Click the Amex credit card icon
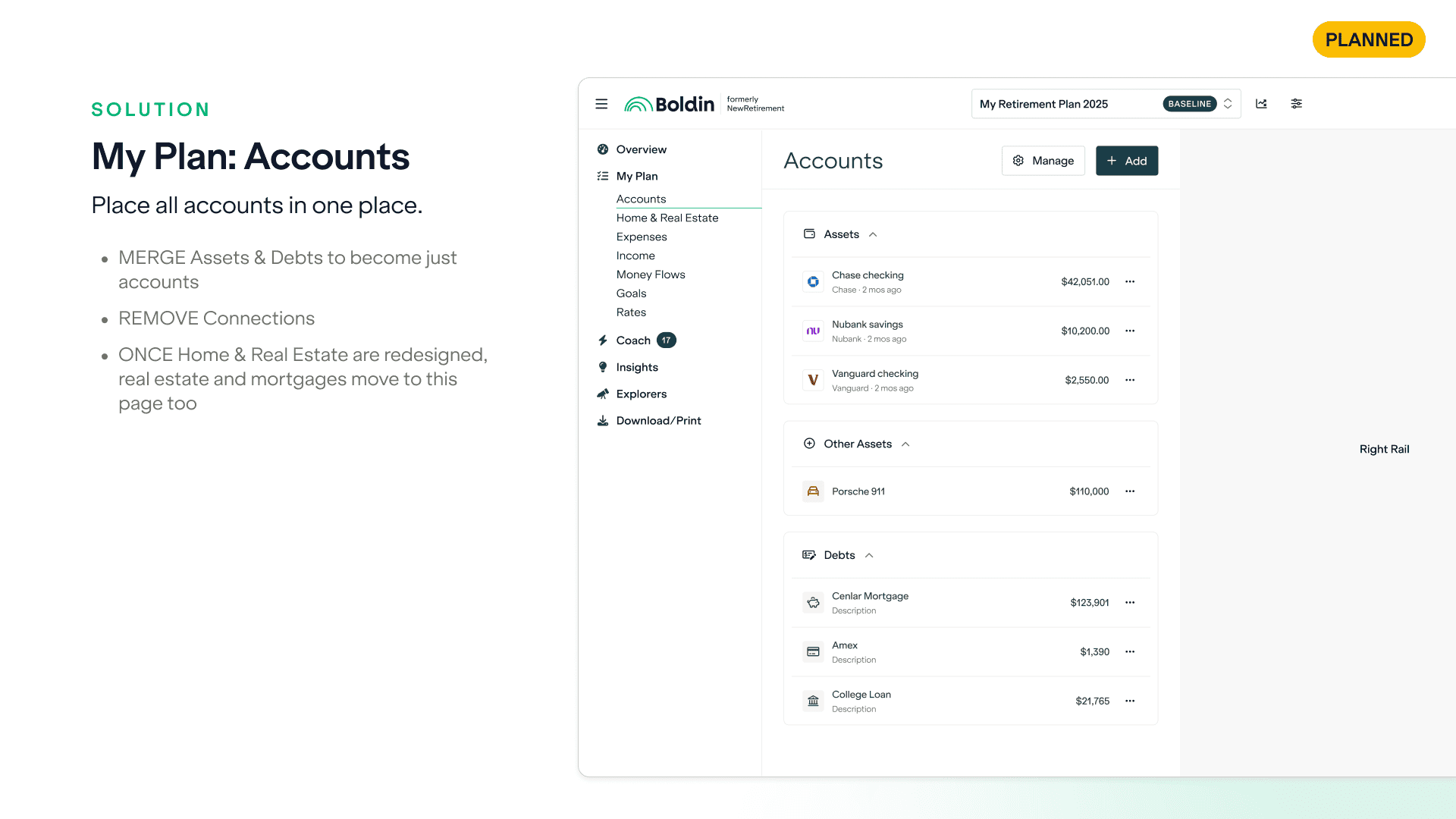1456x819 pixels. click(x=813, y=652)
